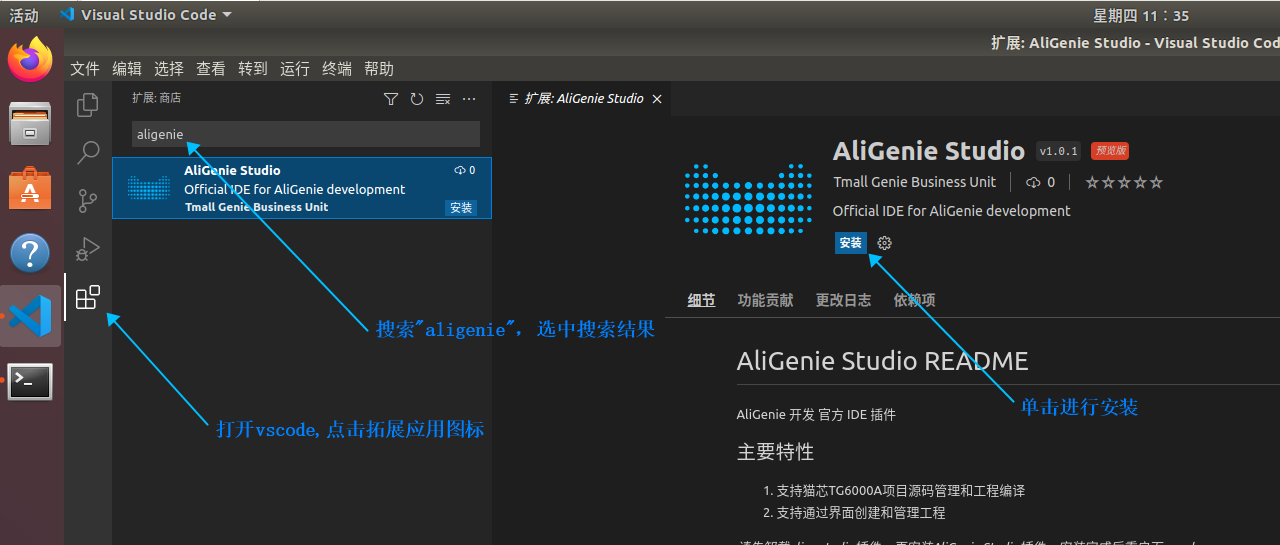
Task: Click the 预览版 preview badge
Action: click(1110, 151)
